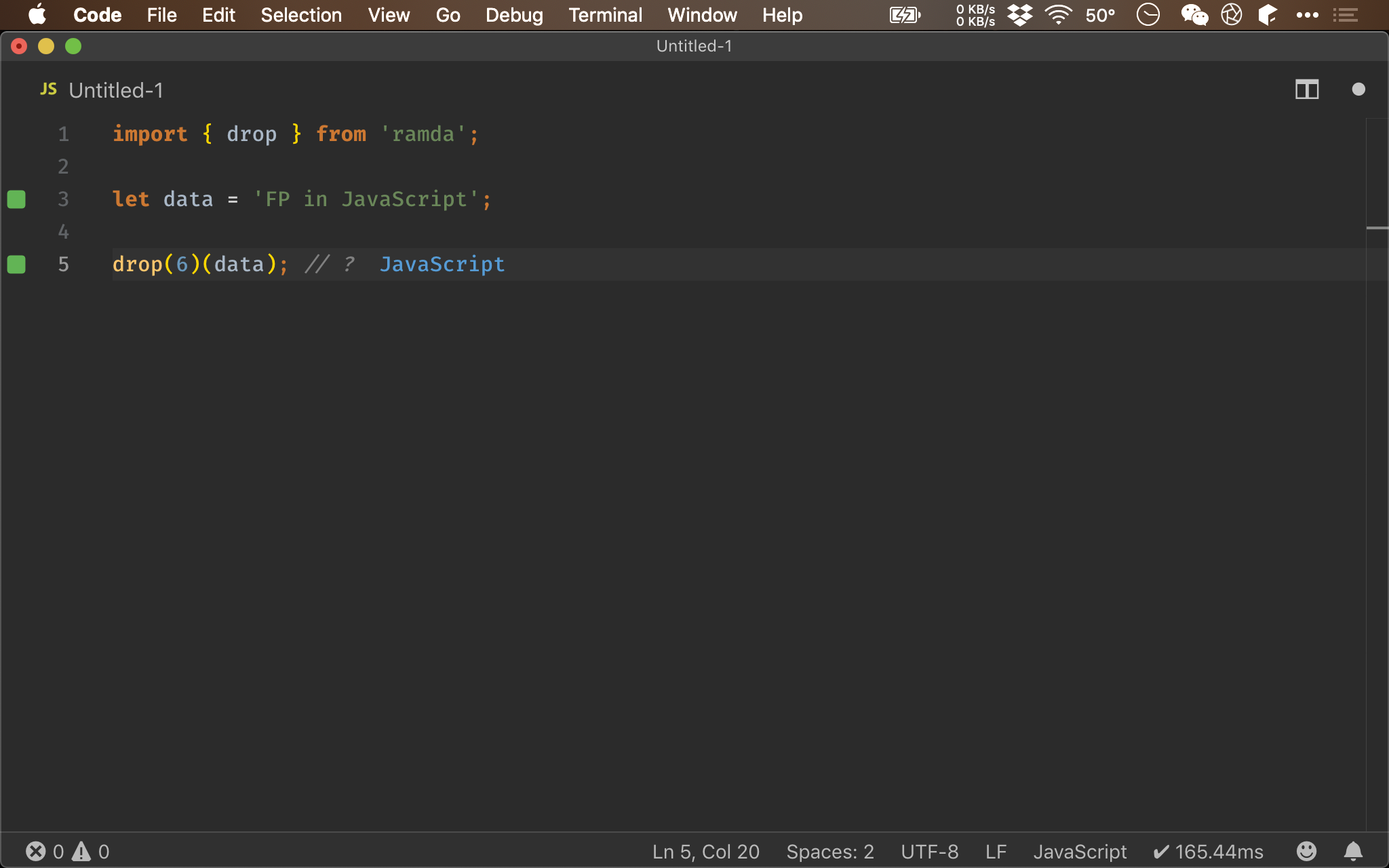Viewport: 1389px width, 868px height.
Task: Toggle the green breakpoint on line 3
Action: (18, 199)
